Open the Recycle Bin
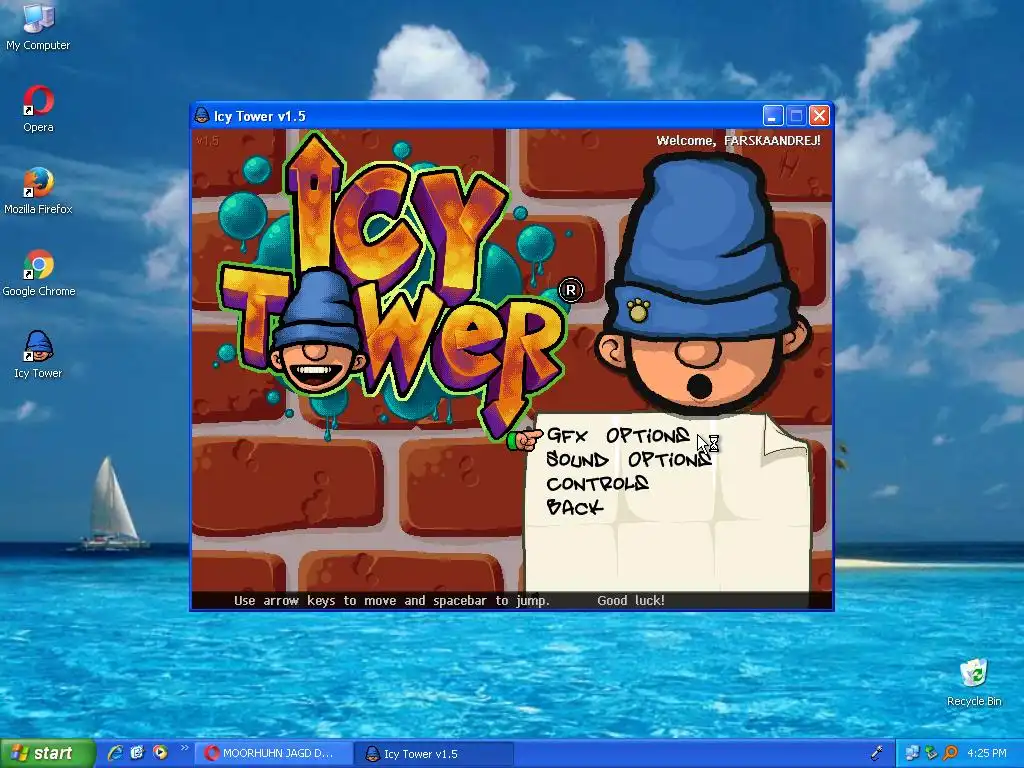Viewport: 1024px width, 768px height. (974, 683)
